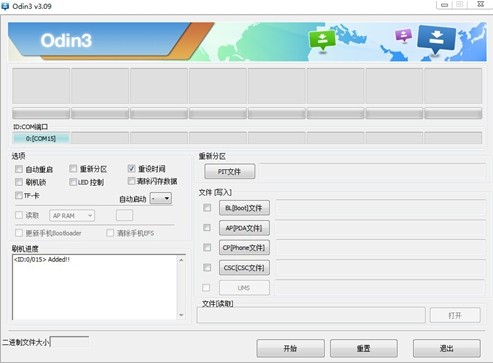Uncheck the 重设时间 checkbox

tap(131, 168)
